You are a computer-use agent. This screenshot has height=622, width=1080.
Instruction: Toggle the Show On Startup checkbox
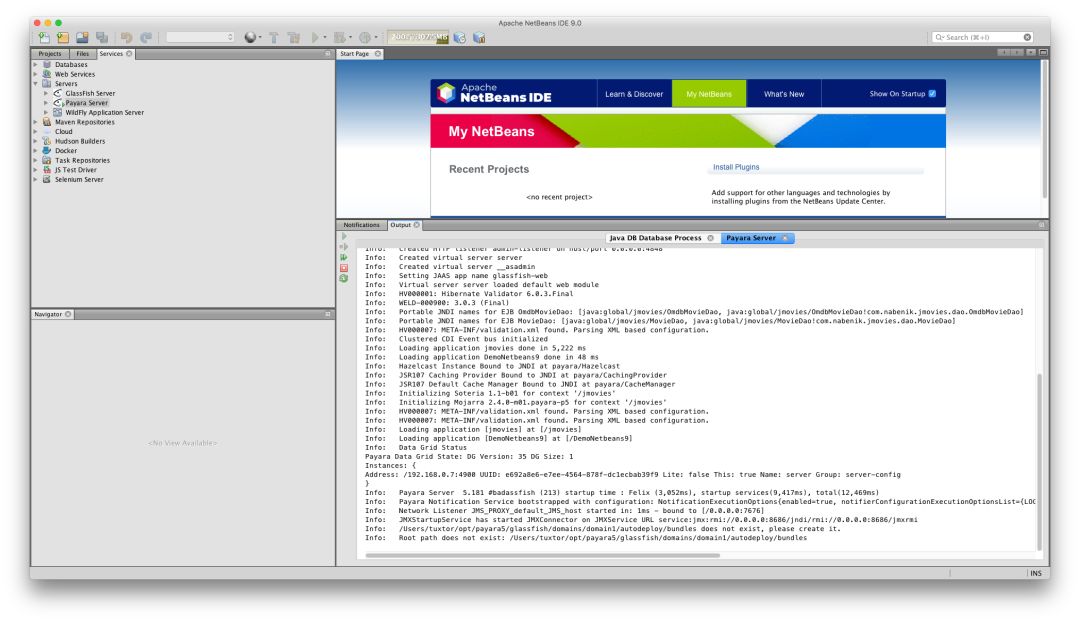pyautogui.click(x=932, y=94)
